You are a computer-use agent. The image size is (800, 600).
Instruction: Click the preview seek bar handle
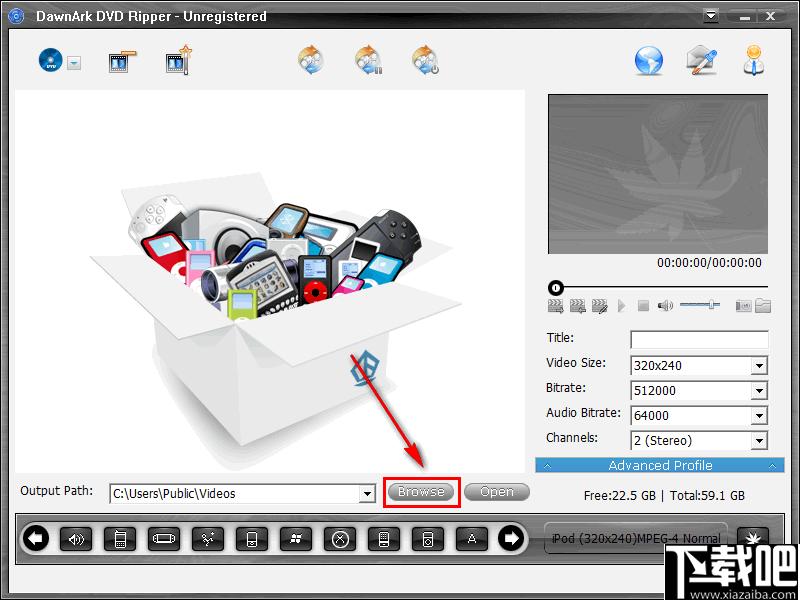(x=555, y=288)
